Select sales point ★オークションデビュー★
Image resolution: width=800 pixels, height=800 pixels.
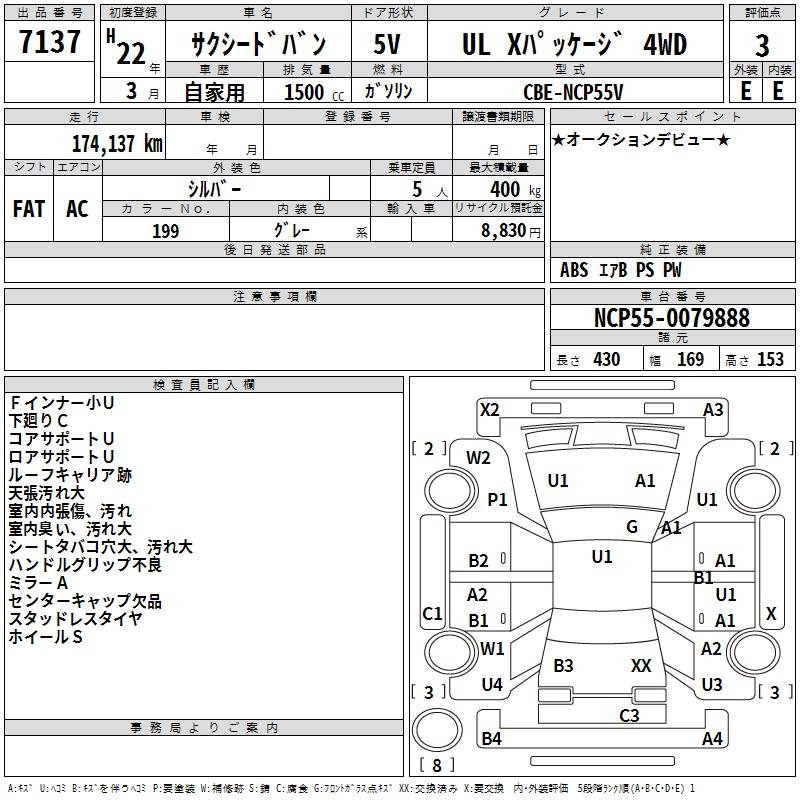(641, 139)
